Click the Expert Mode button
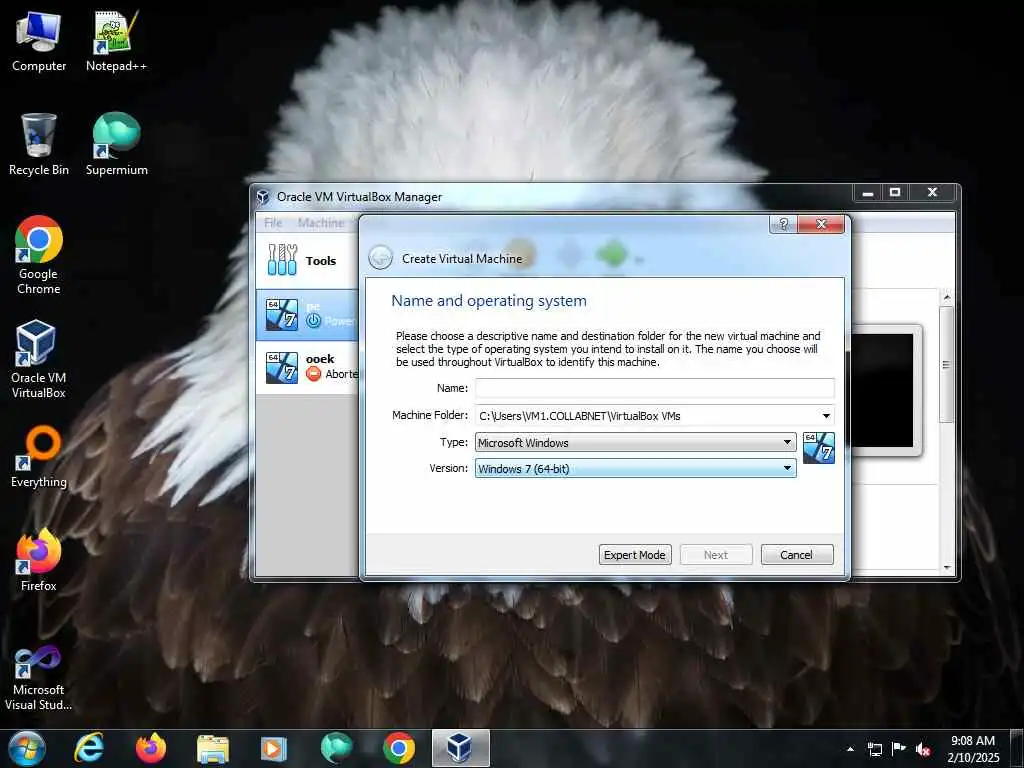1024x768 pixels. click(635, 554)
